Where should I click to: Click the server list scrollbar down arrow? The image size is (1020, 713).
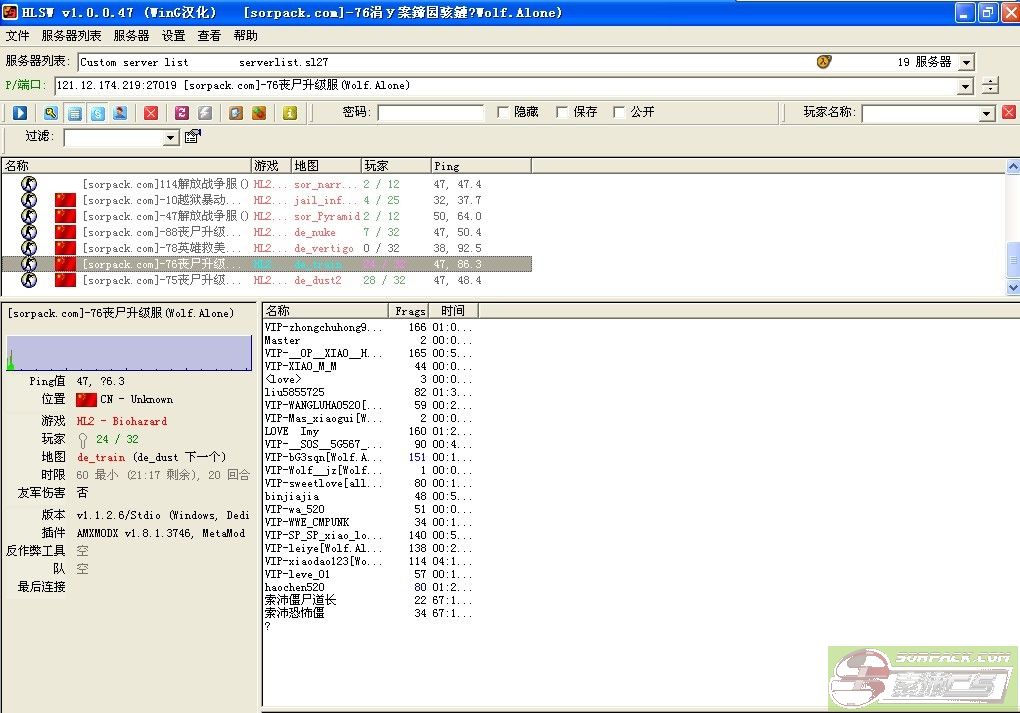pos(1013,286)
